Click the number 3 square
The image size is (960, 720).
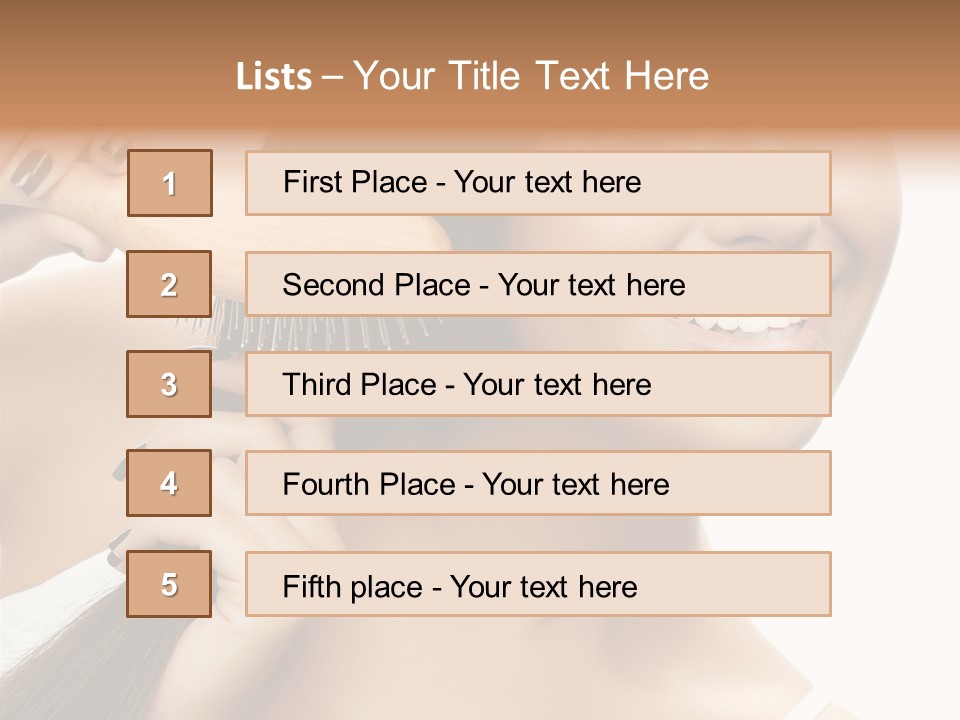[x=169, y=384]
